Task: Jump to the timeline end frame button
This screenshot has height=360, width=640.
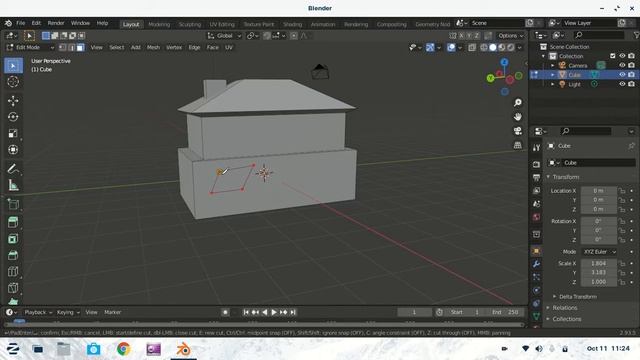Action: pos(293,312)
